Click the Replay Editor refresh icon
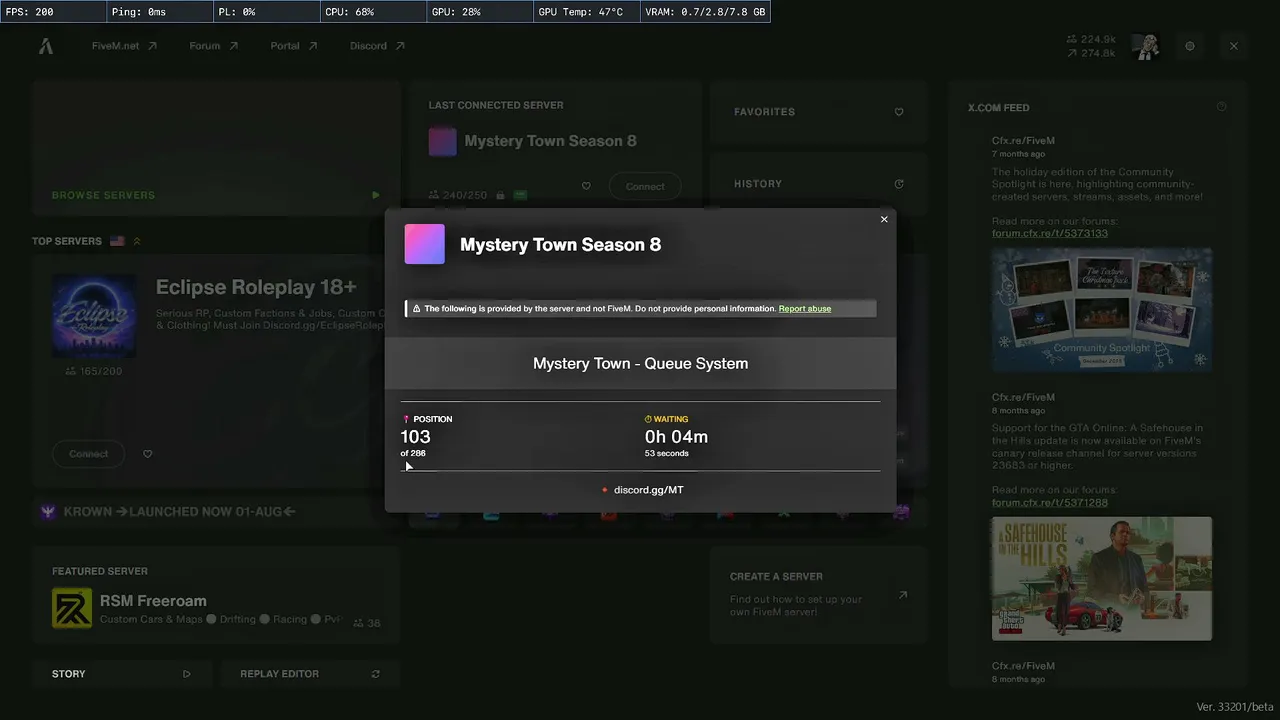 click(376, 674)
